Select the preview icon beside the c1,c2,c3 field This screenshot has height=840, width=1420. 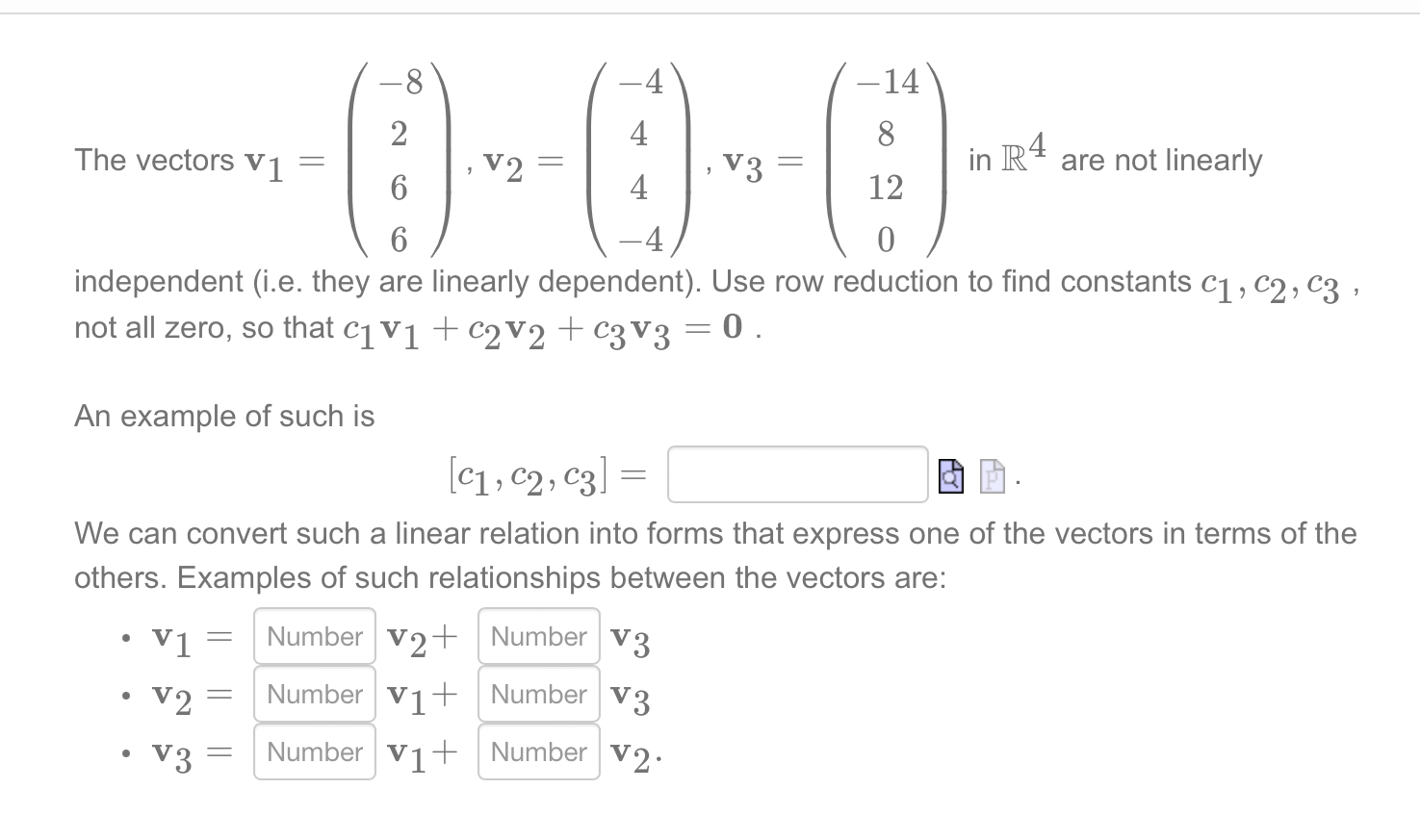click(950, 475)
